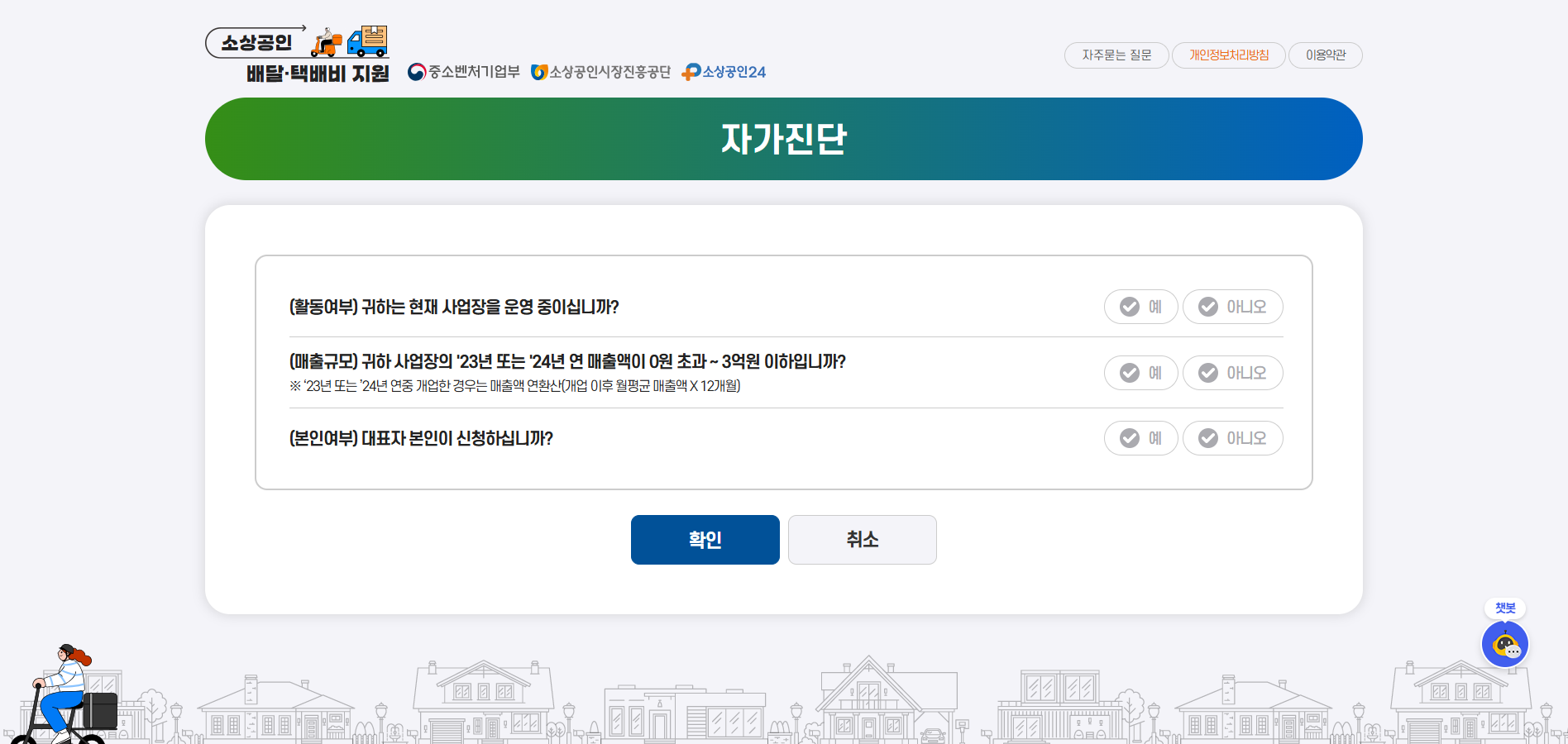
Task: Click the 챗봇 speech bubble label
Action: [x=1506, y=608]
